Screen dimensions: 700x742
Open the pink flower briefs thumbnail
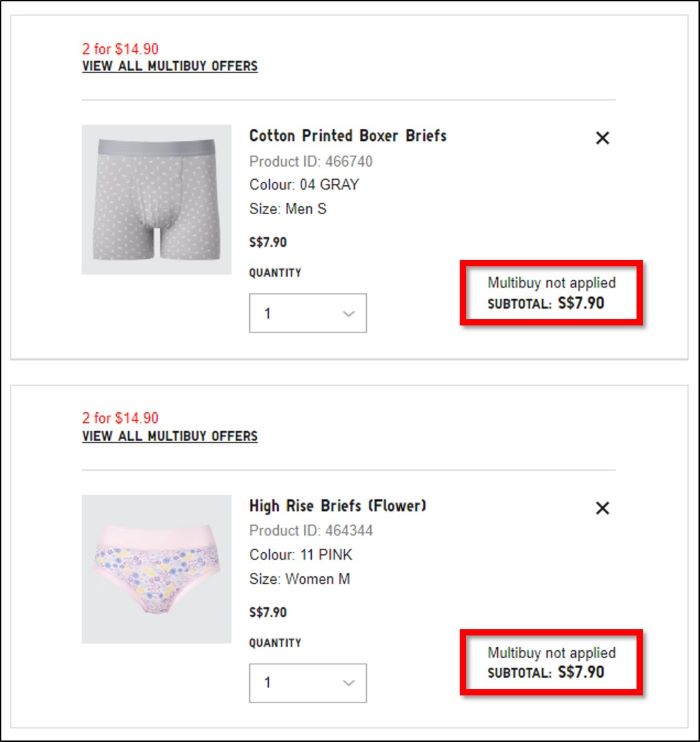point(156,569)
